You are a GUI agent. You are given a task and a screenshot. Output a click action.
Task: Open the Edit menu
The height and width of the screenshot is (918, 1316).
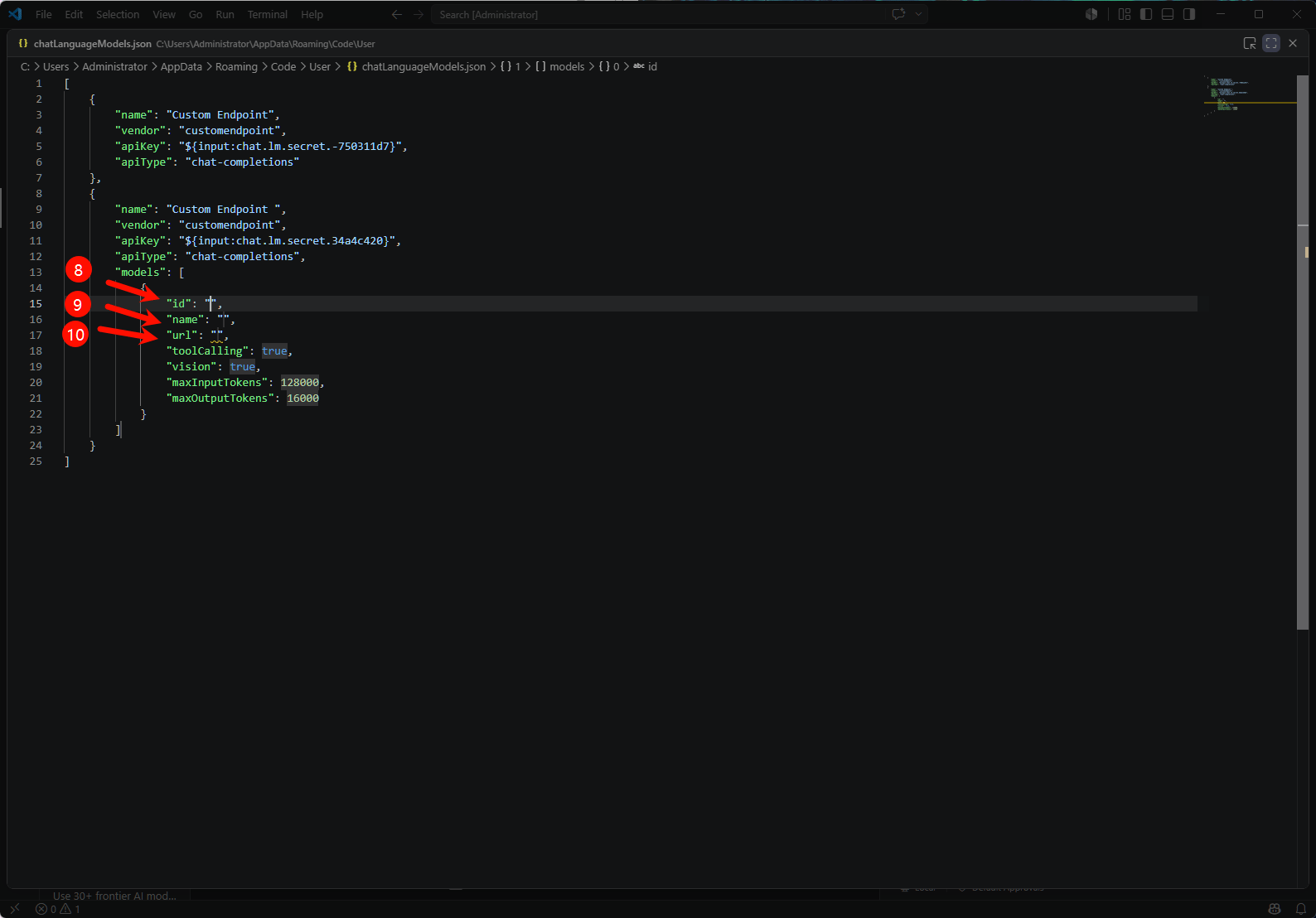[x=74, y=14]
